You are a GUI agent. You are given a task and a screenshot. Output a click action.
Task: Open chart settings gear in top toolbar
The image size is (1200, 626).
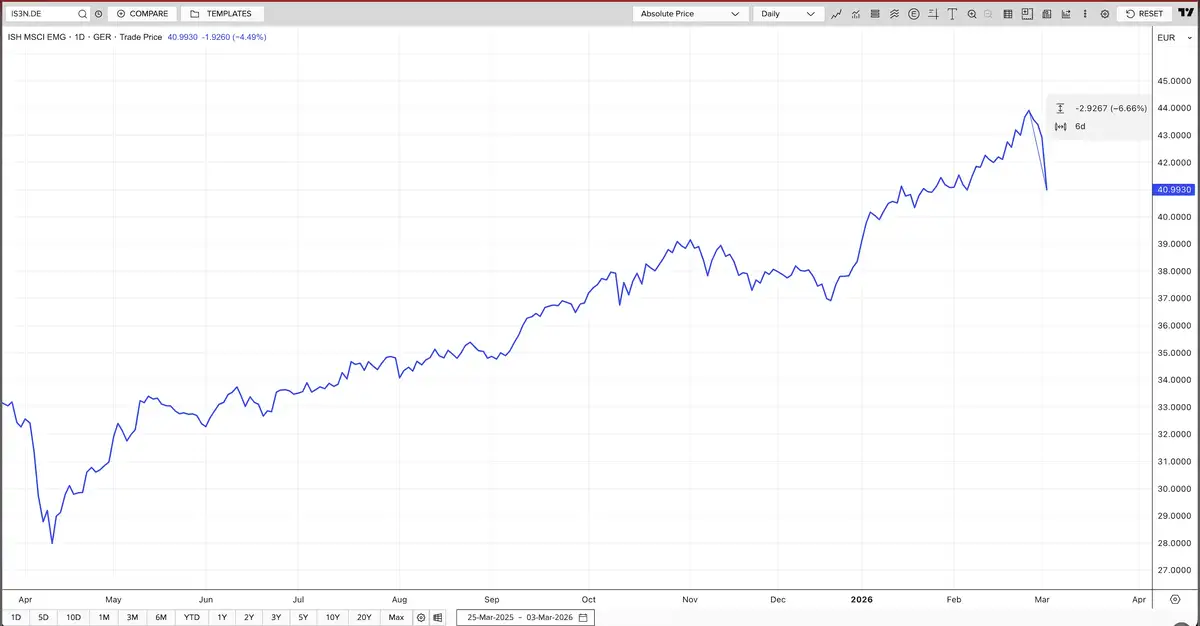tap(1105, 14)
